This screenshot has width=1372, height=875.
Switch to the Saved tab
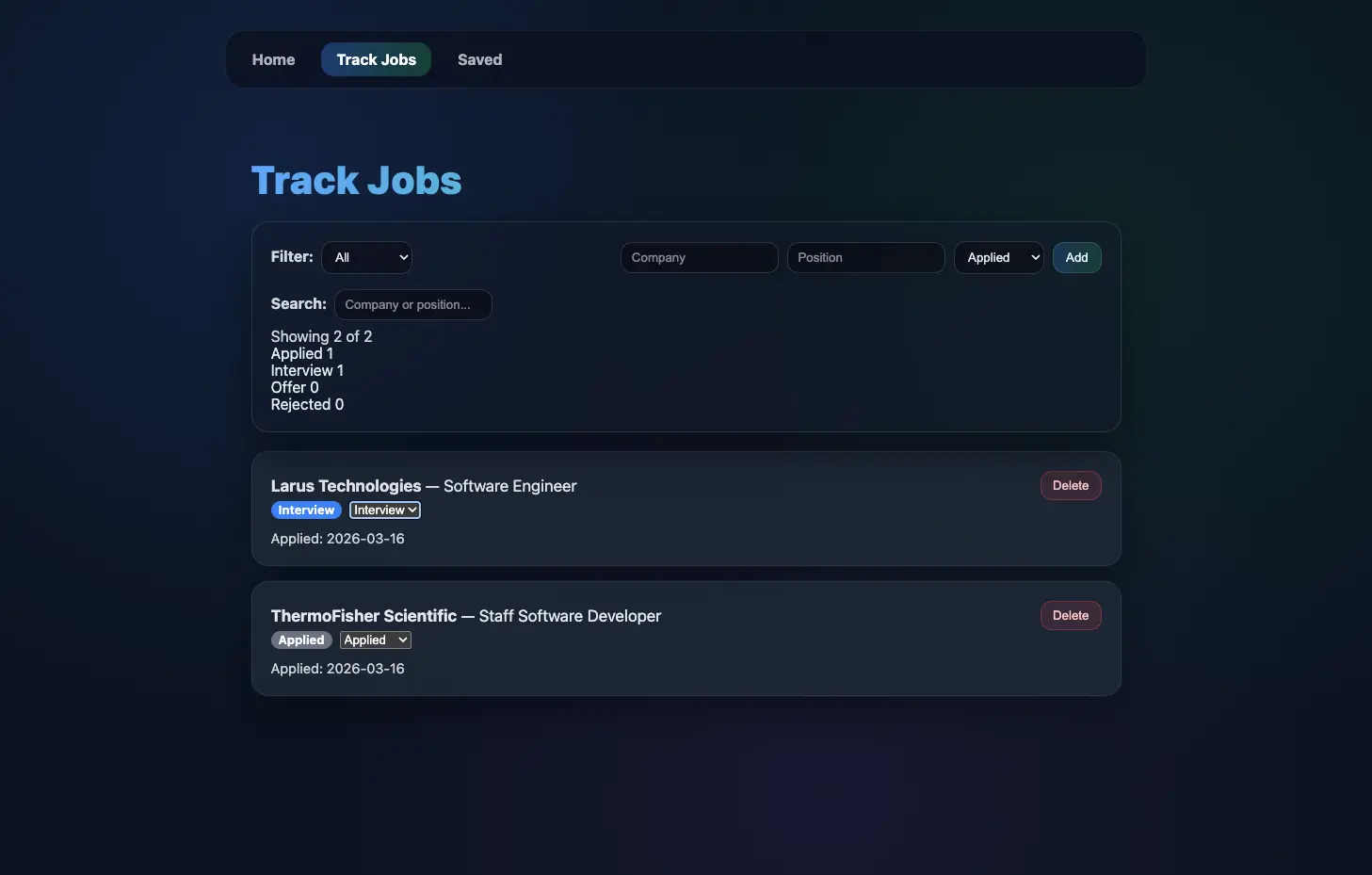479,59
